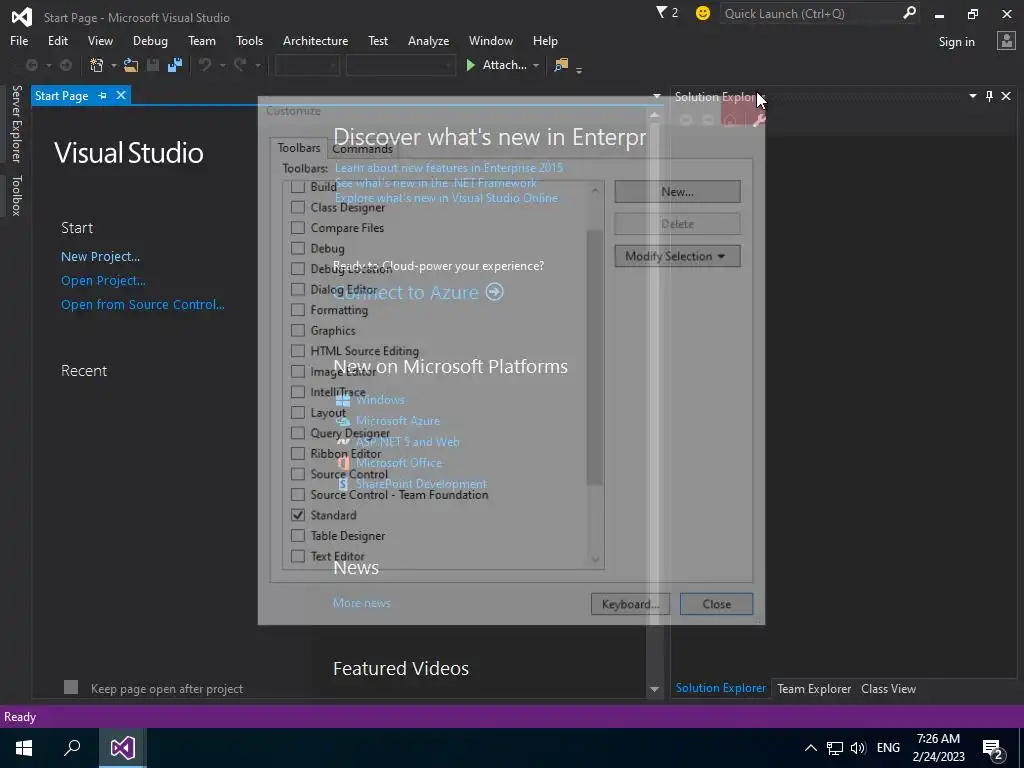This screenshot has height=768, width=1024.
Task: Click the Solution Explorer properties wrench icon
Action: [758, 120]
